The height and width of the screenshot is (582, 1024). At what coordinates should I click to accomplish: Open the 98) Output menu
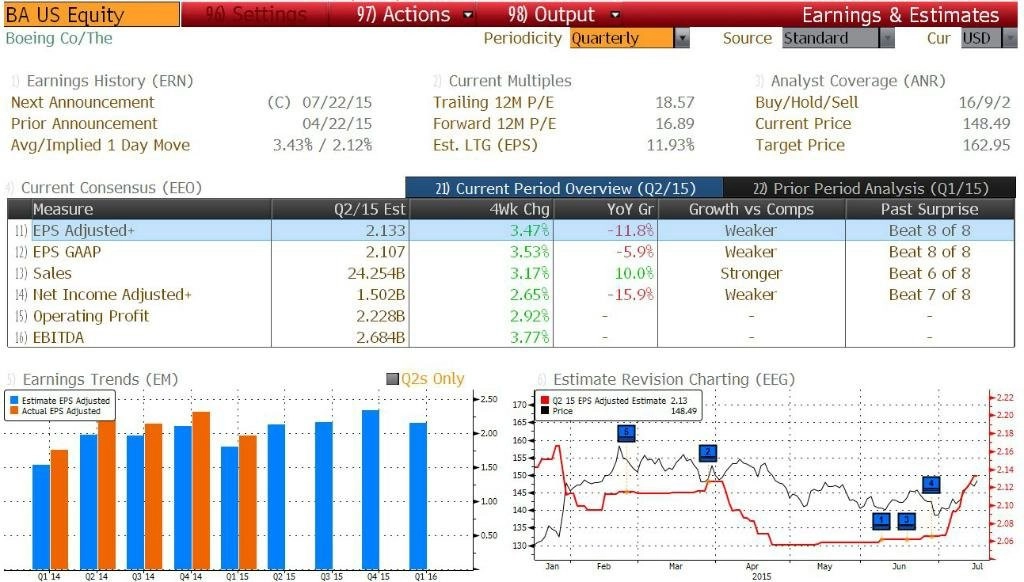pos(563,14)
